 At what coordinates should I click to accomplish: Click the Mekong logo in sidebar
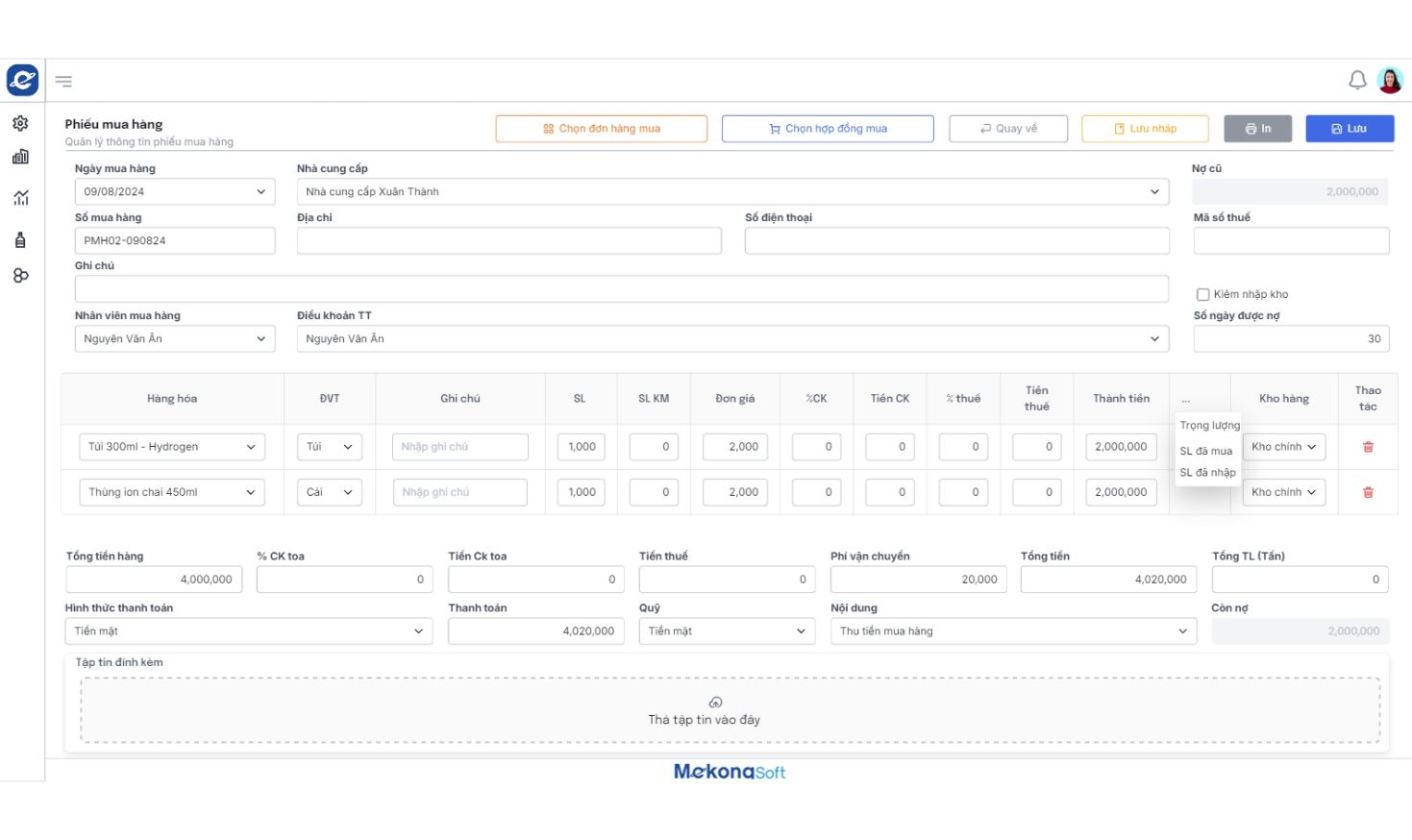point(22,80)
